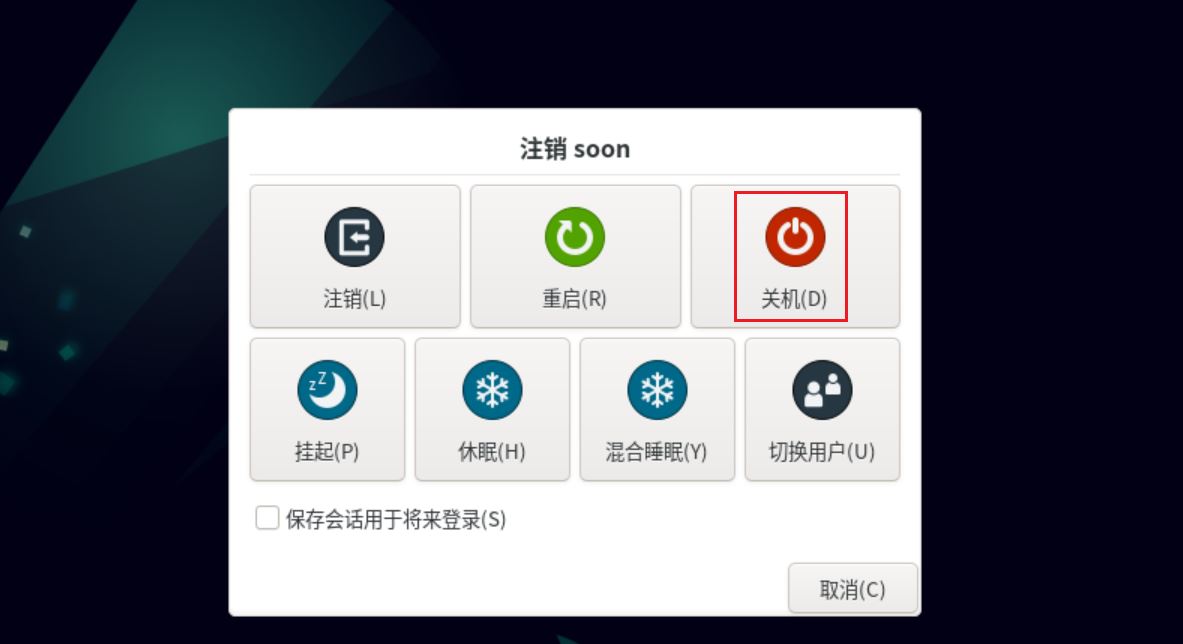Click the red power shutdown icon
Screen dimensions: 1183x644
[795, 237]
